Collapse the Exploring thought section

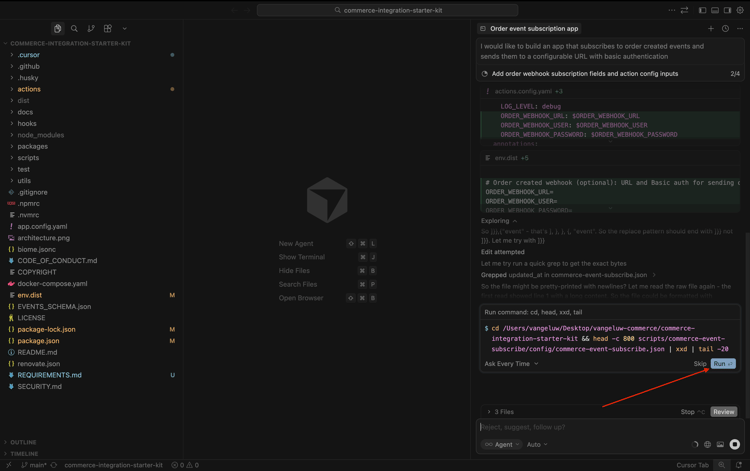click(499, 221)
